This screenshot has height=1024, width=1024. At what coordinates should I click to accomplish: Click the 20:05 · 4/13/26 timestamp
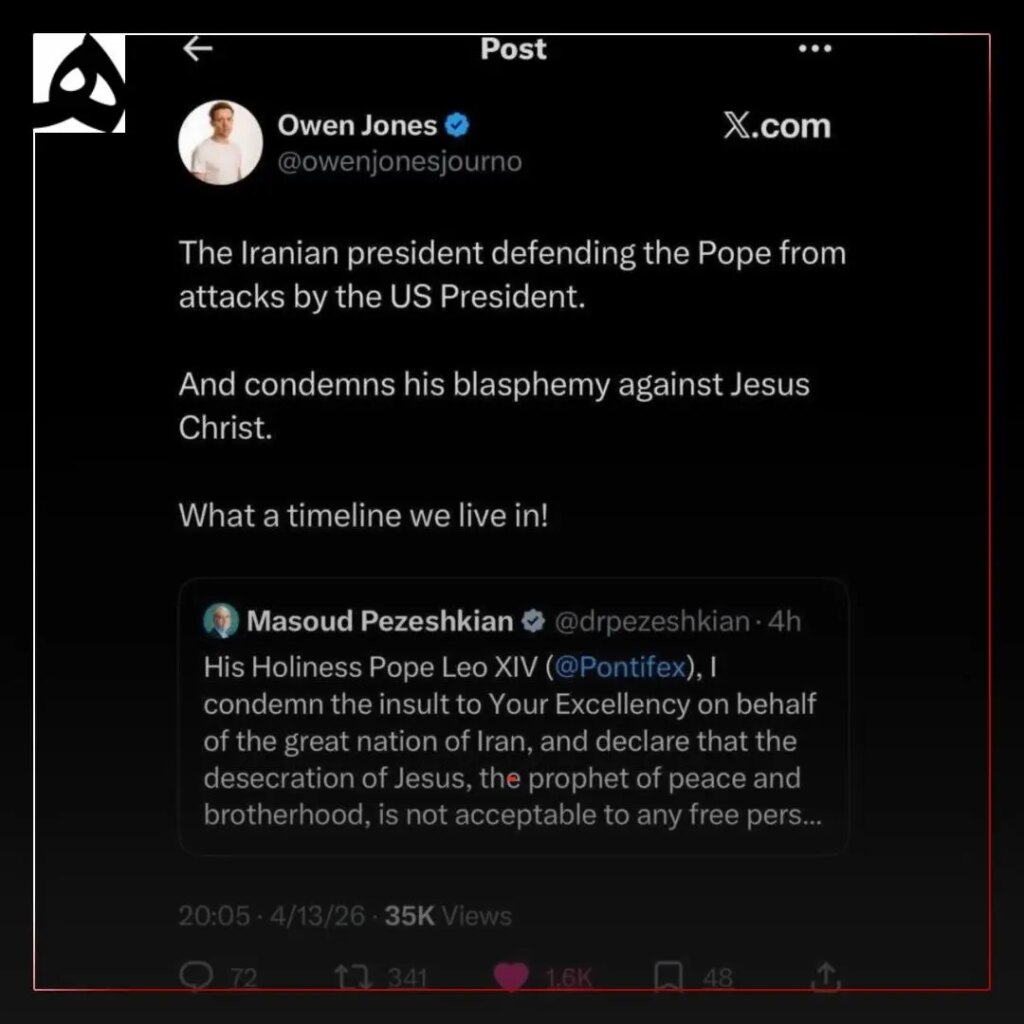click(271, 916)
